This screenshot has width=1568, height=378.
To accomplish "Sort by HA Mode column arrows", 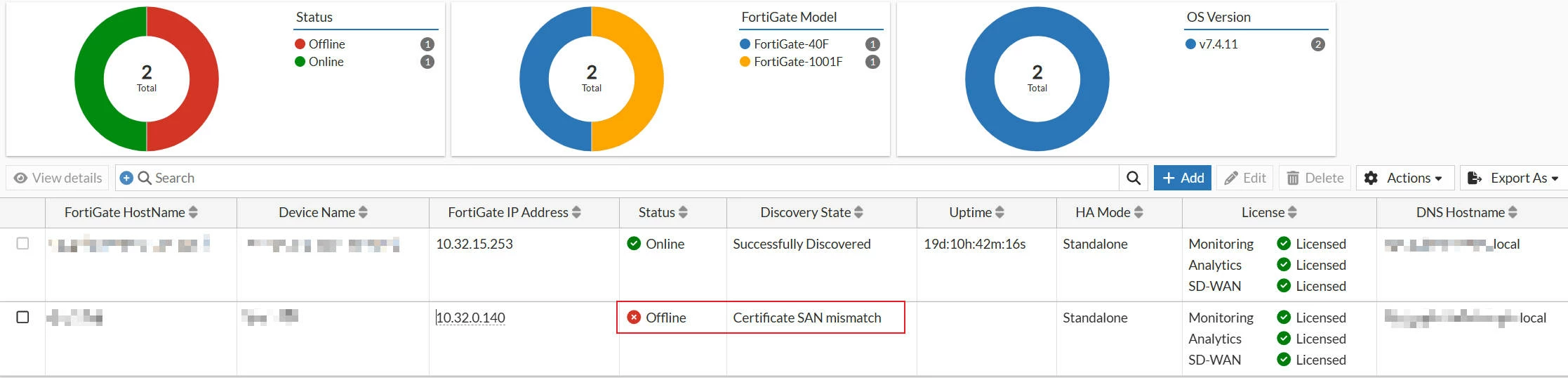I will [1138, 212].
